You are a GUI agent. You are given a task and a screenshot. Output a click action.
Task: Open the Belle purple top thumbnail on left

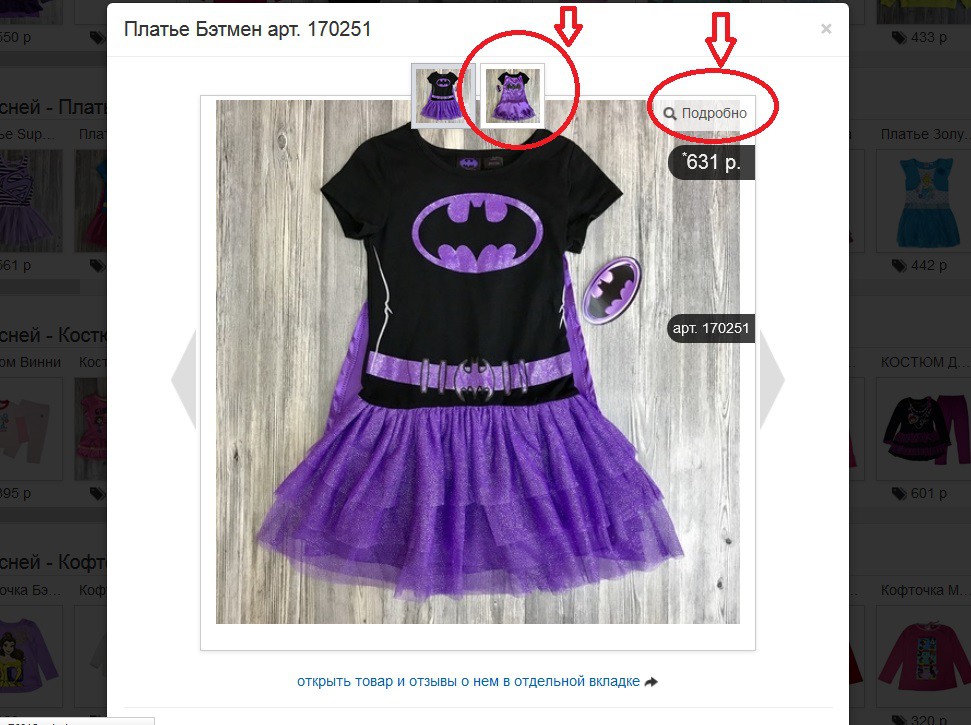(x=30, y=657)
